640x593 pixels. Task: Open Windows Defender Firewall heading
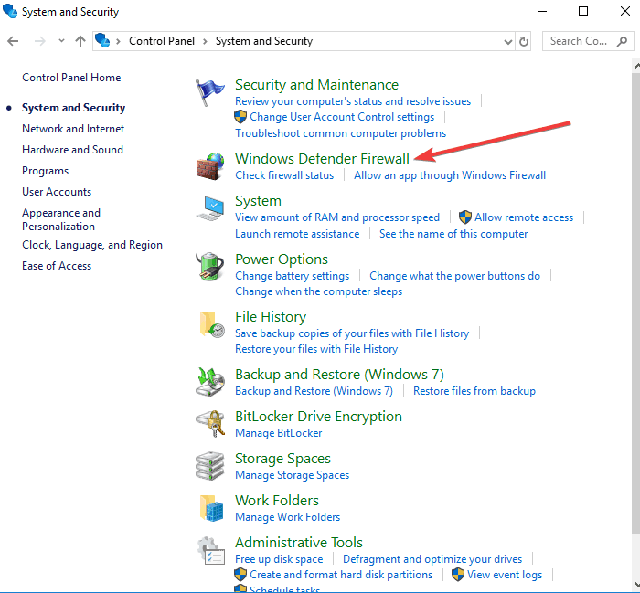tap(322, 159)
